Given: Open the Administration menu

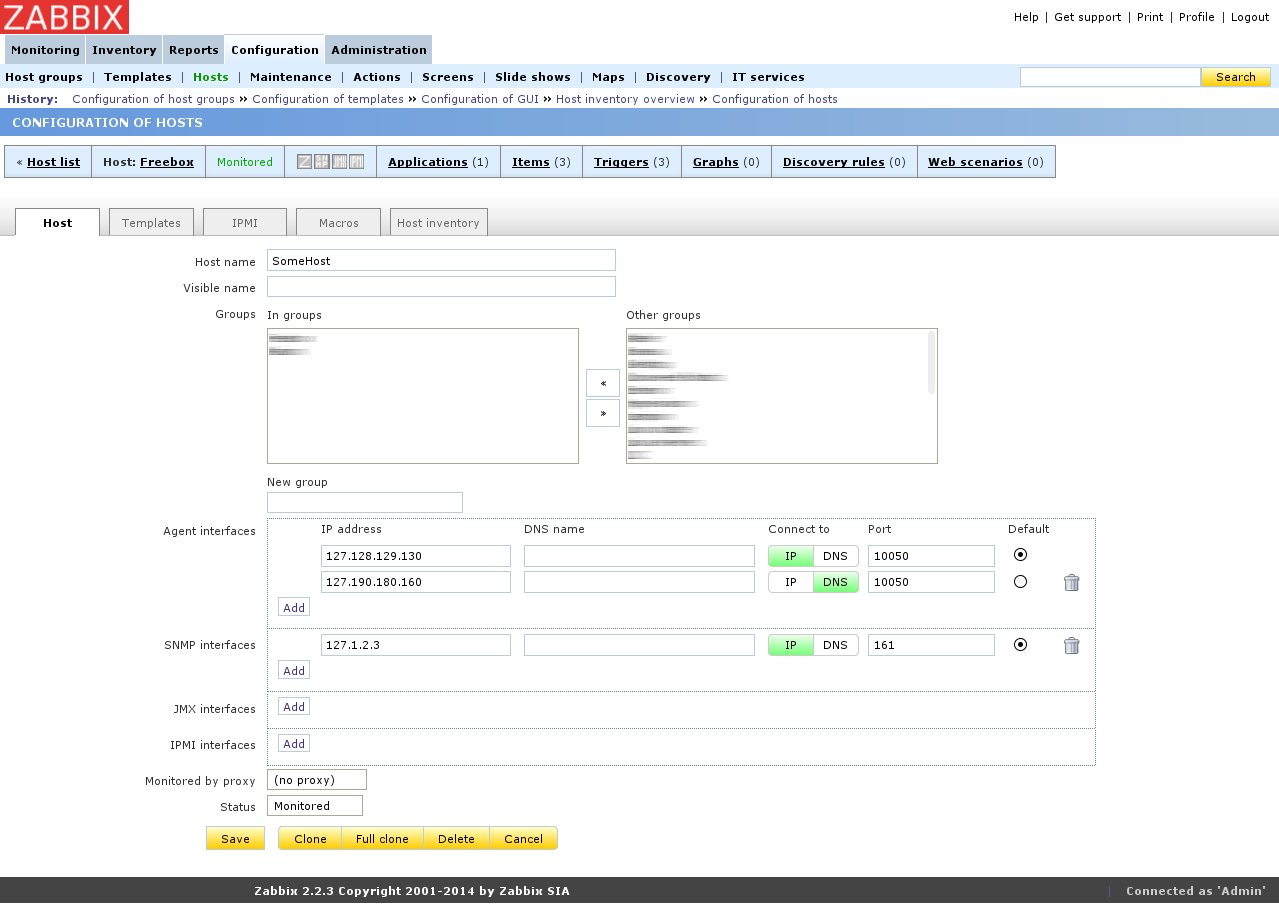Looking at the screenshot, I should (x=378, y=49).
